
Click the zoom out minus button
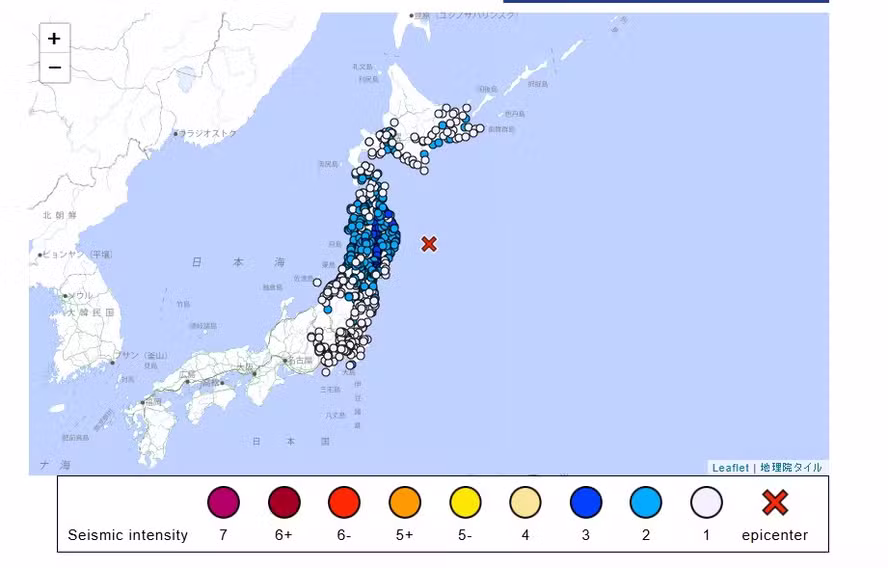[x=54, y=68]
